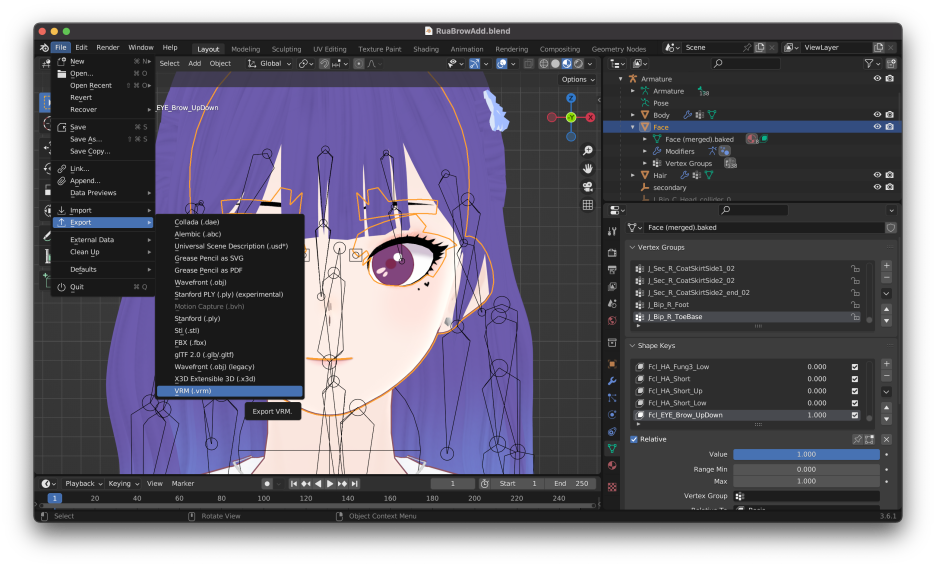This screenshot has height=567, width=936.
Task: Unlock the J_Bip_R_Foot vertex group
Action: pyautogui.click(x=855, y=305)
